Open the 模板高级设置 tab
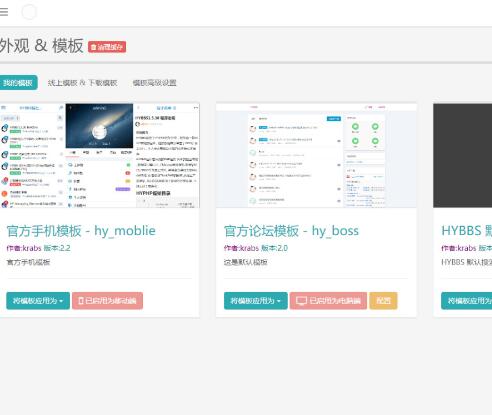492x415 pixels. (154, 83)
